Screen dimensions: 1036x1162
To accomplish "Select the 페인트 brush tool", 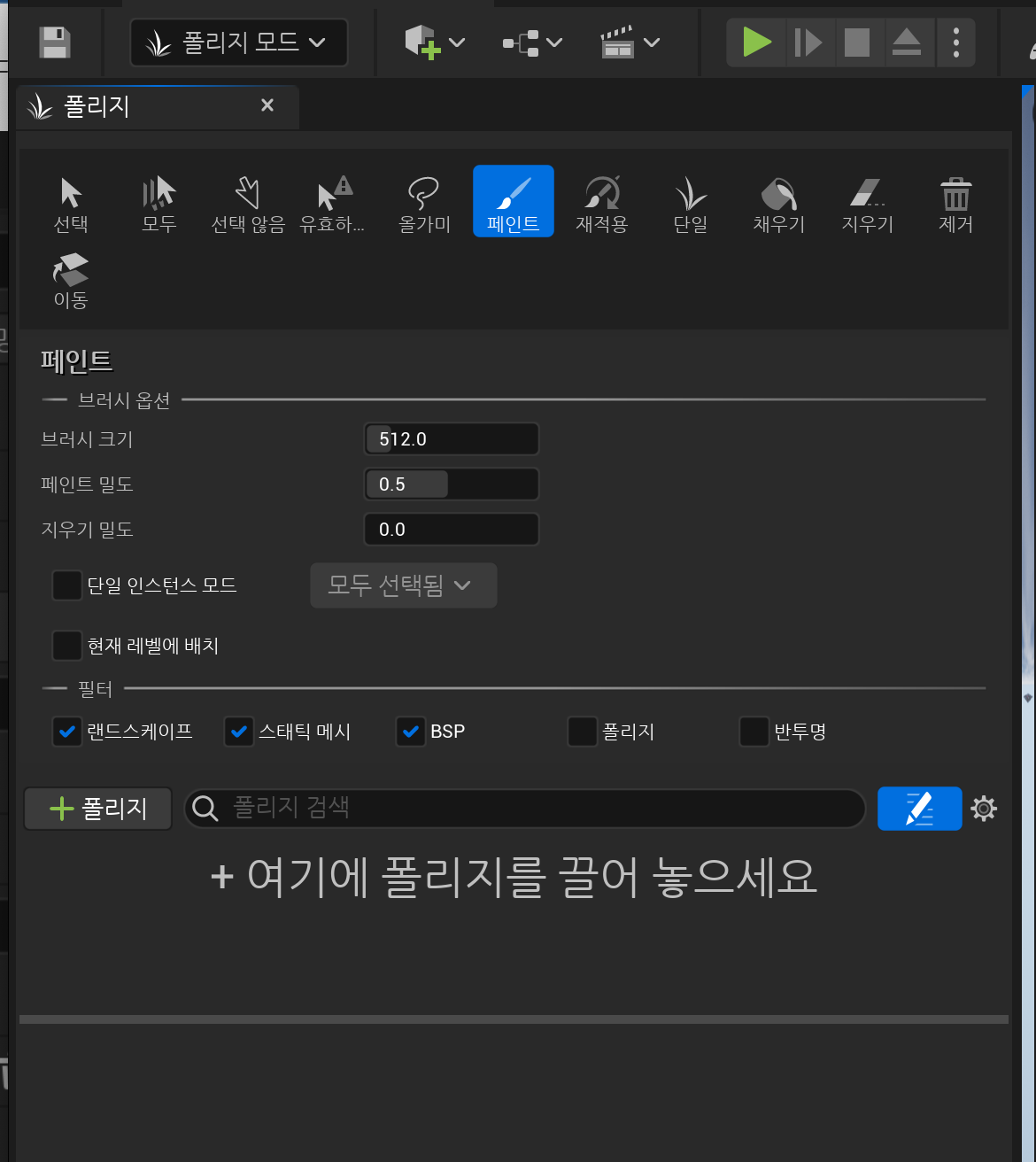I will point(514,201).
